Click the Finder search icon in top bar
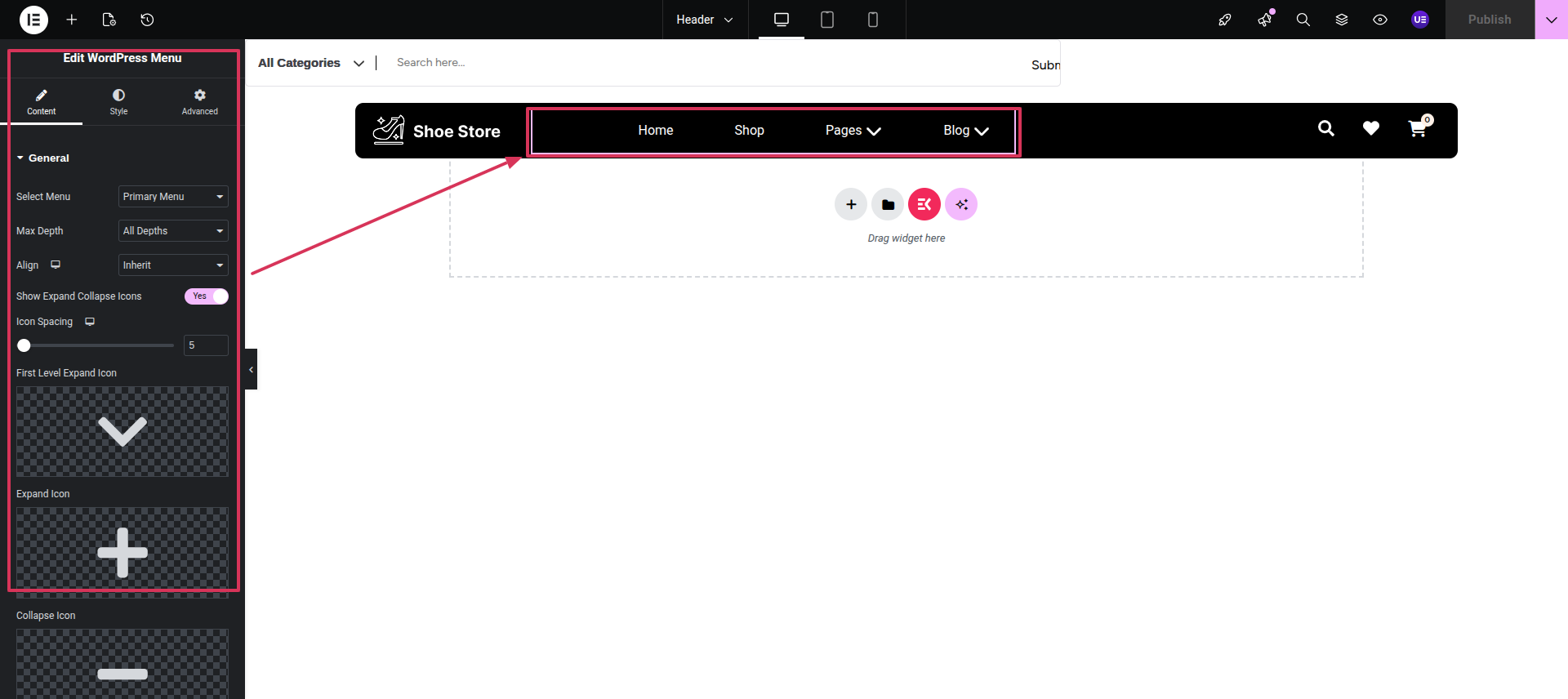The height and width of the screenshot is (699, 1568). click(x=1303, y=20)
